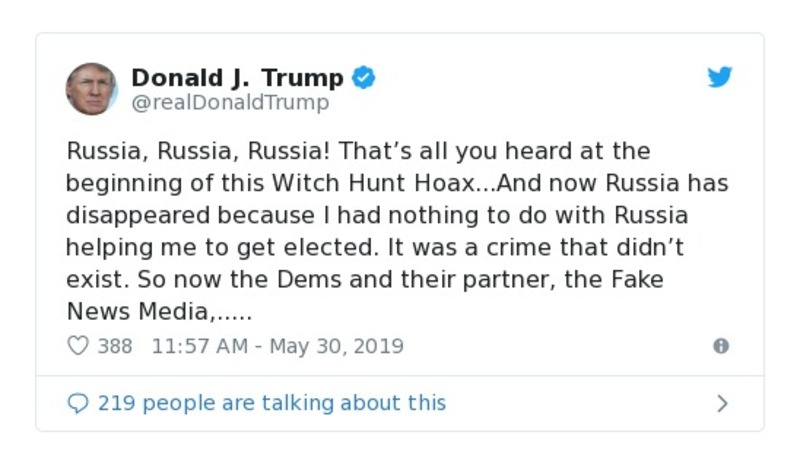Click the Twitter bird logo
Image resolution: width=800 pixels, height=467 pixels.
pos(720,78)
